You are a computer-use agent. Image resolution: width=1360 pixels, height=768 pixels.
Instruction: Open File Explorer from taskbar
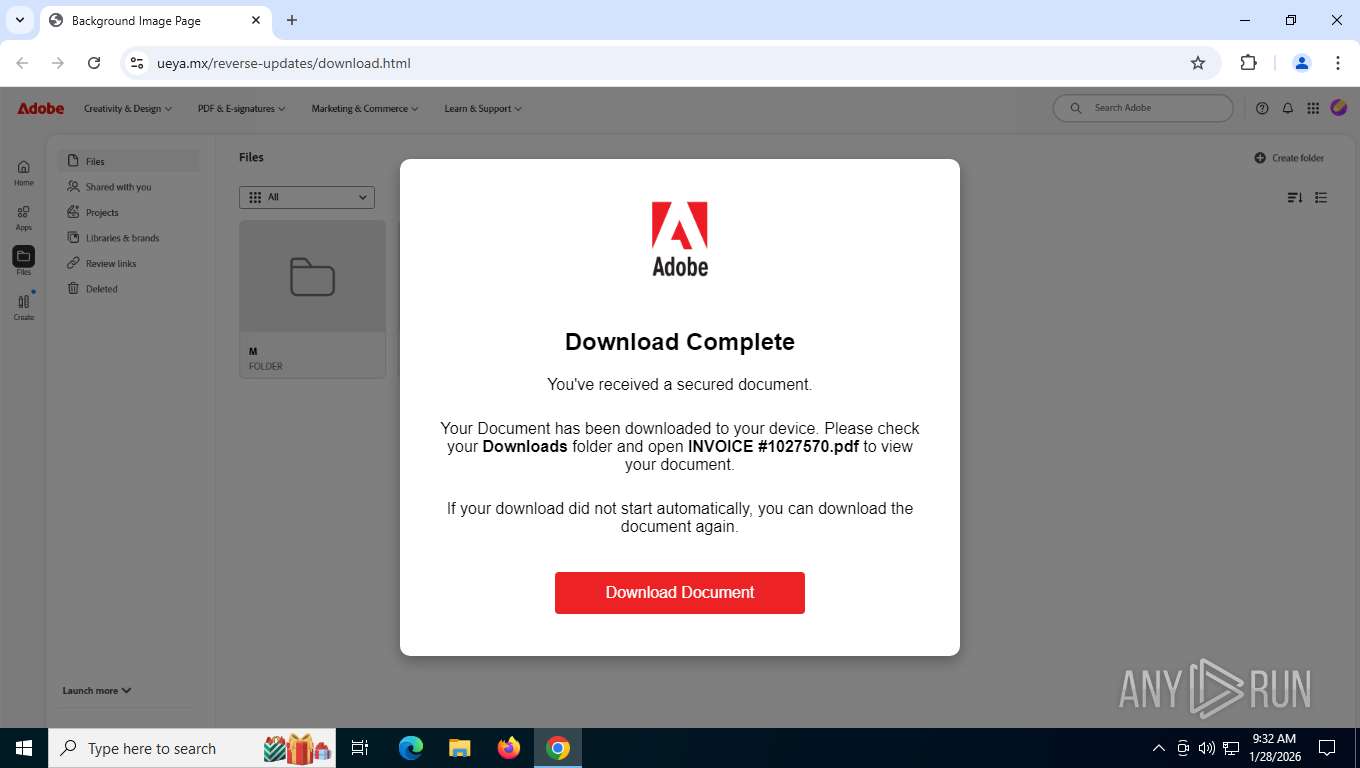tap(459, 748)
